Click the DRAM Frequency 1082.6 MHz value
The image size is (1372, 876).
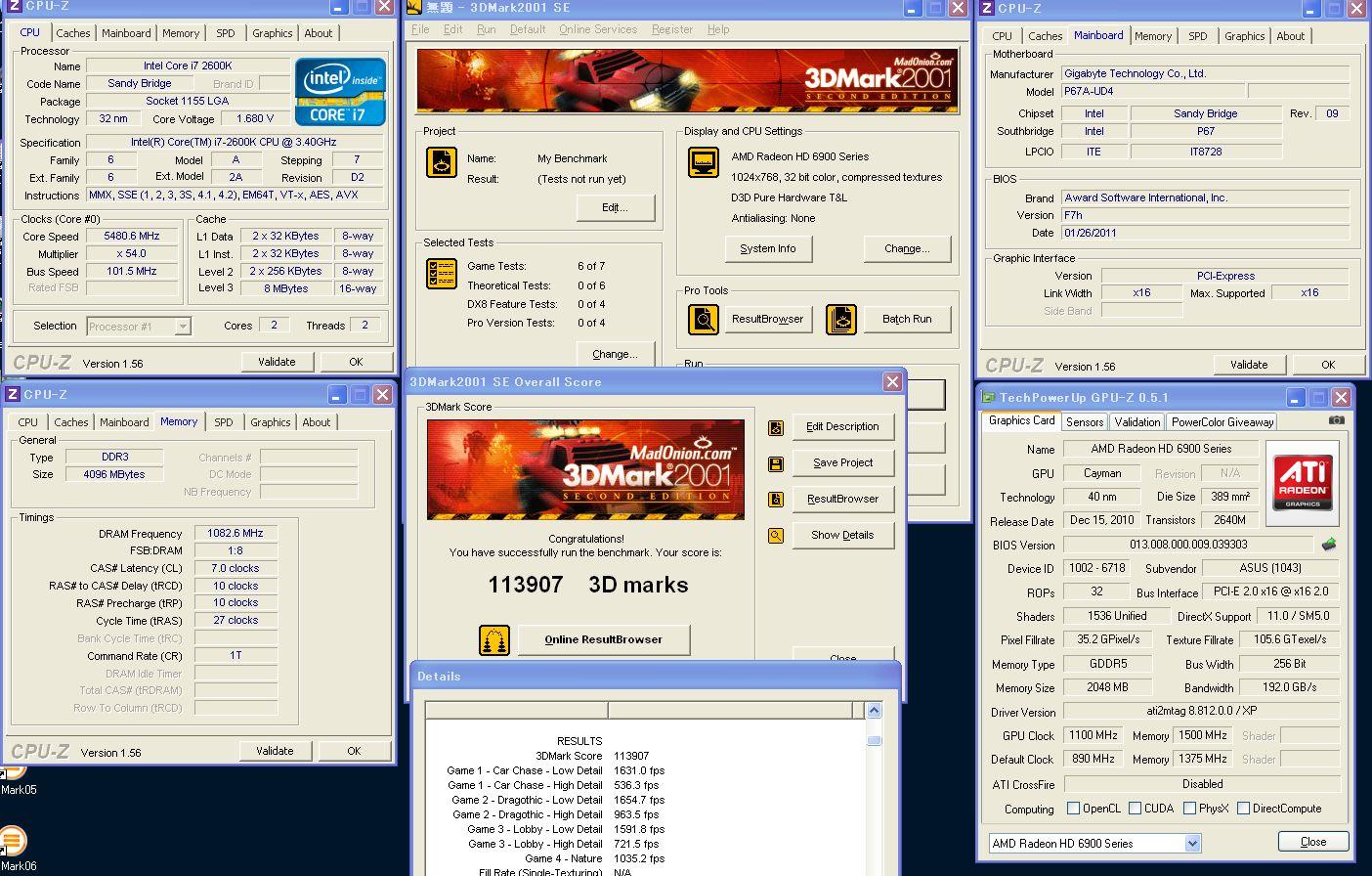click(x=236, y=533)
